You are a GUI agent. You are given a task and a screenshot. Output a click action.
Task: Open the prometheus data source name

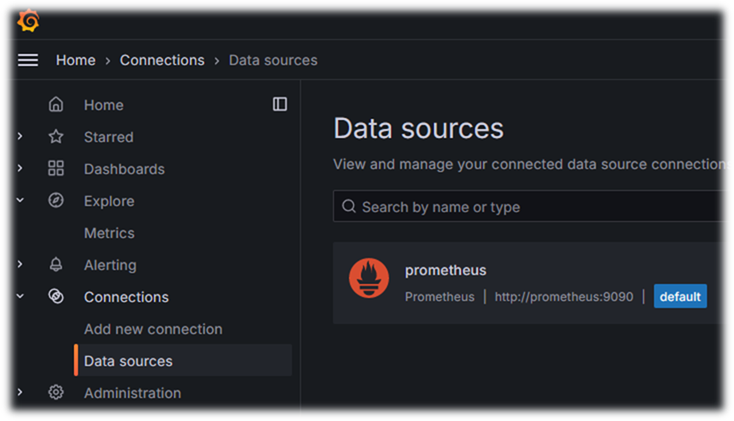pos(445,270)
